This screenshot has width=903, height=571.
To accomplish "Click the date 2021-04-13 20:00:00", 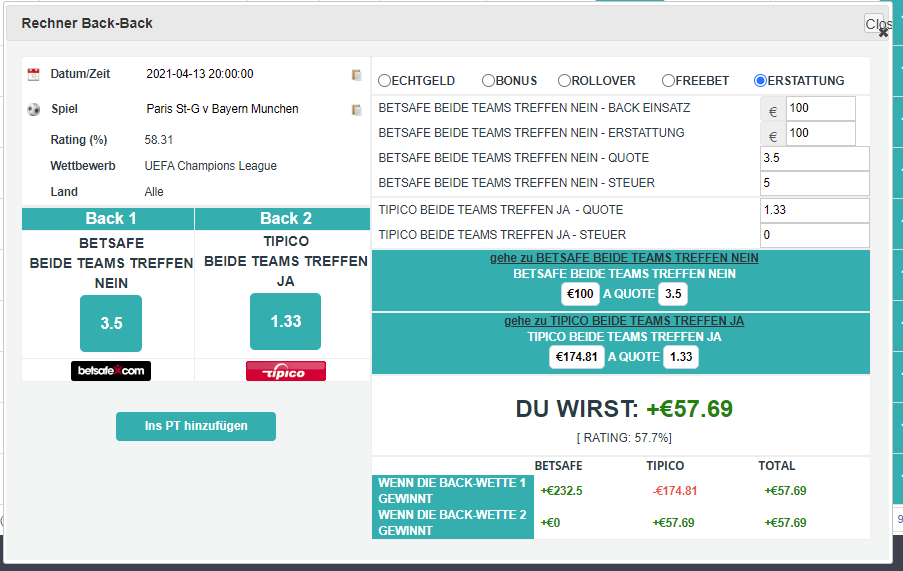I will (200, 74).
